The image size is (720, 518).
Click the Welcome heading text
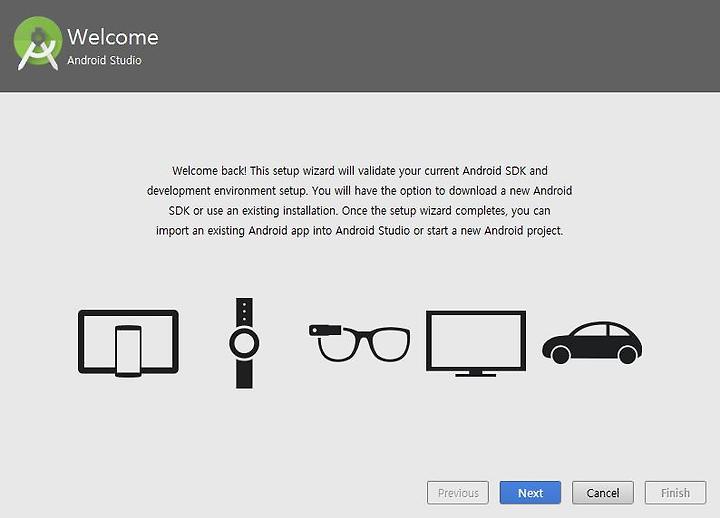pyautogui.click(x=113, y=37)
